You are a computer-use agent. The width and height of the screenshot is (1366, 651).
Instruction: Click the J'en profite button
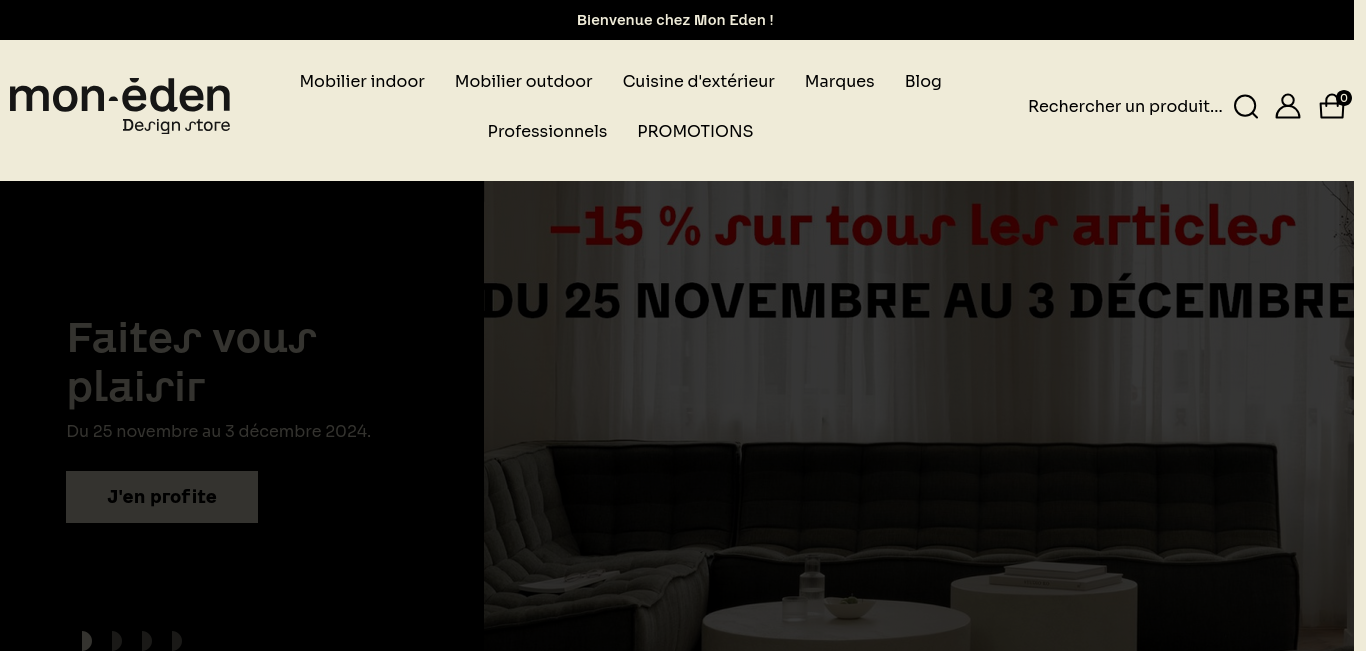162,497
